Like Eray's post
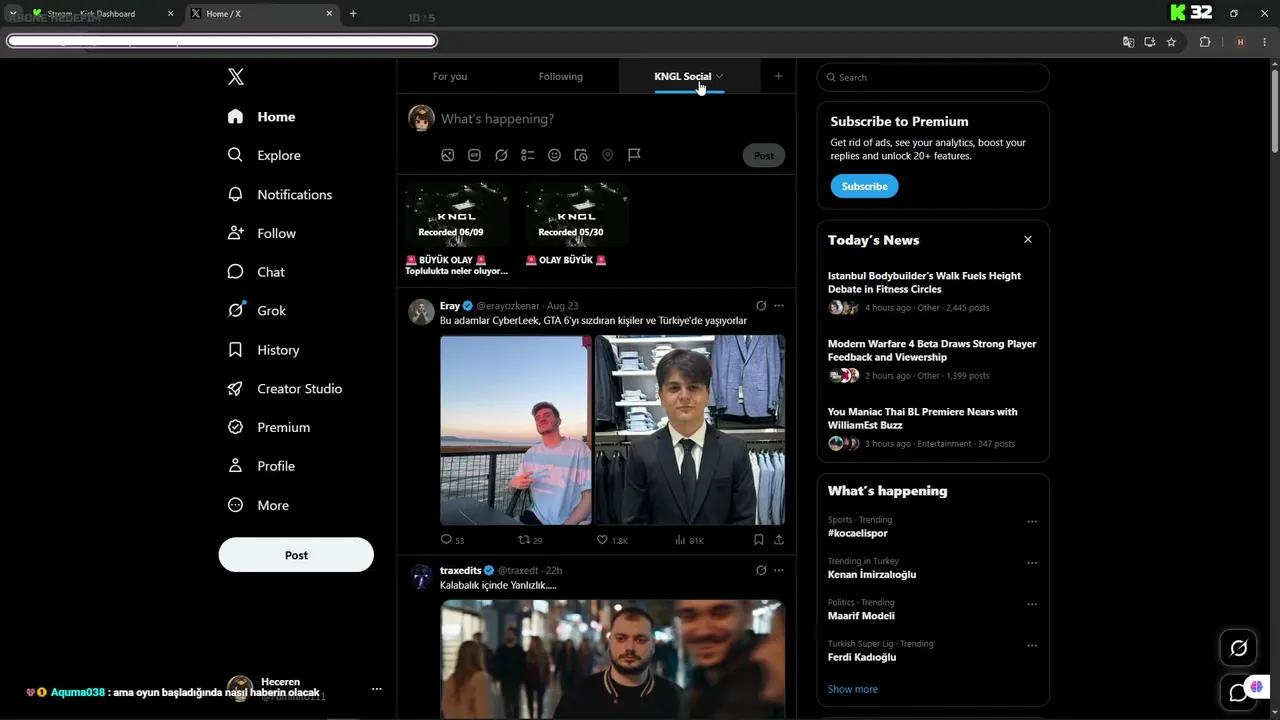Viewport: 1280px width, 720px height. click(612, 540)
